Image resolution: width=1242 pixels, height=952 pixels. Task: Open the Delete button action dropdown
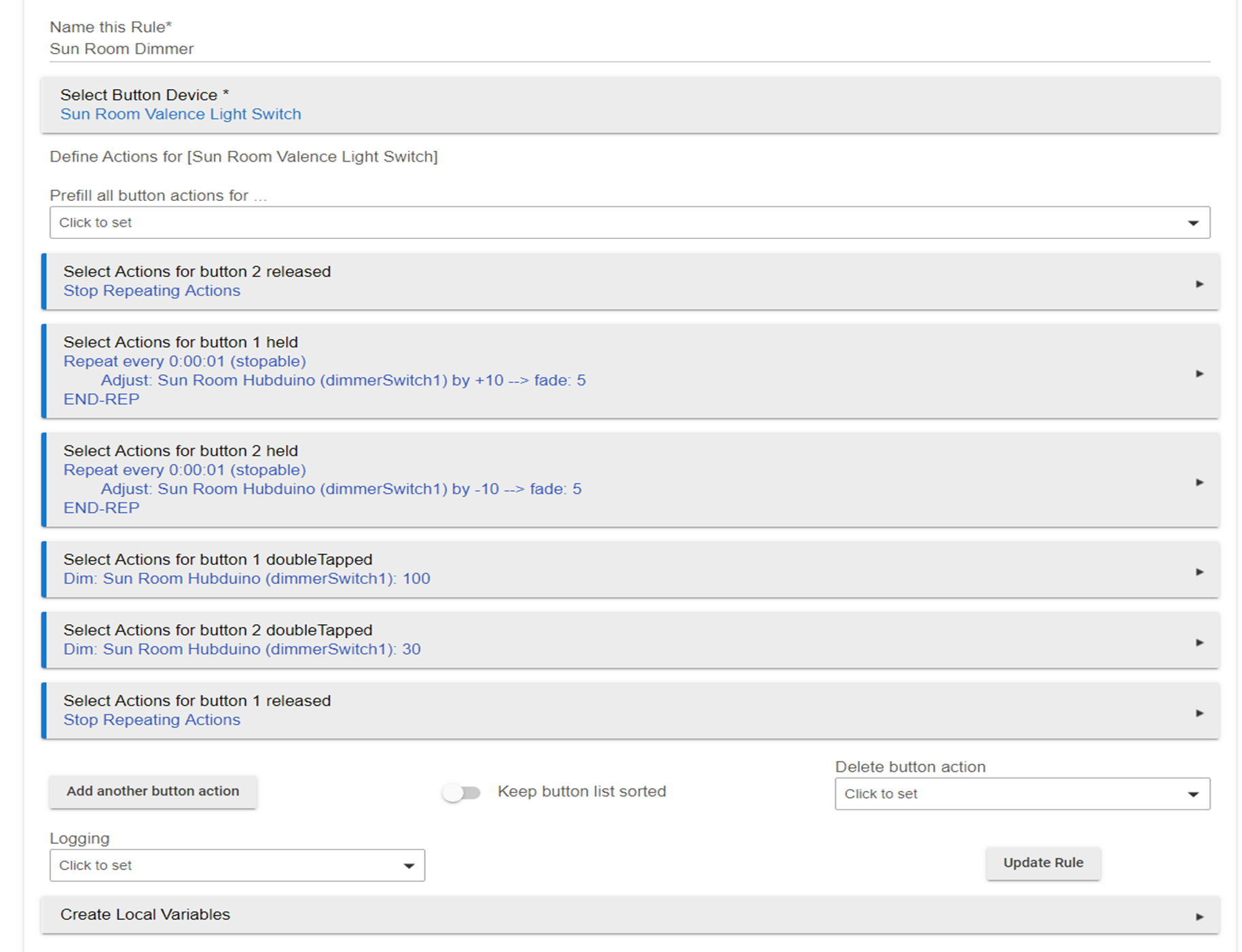1021,794
